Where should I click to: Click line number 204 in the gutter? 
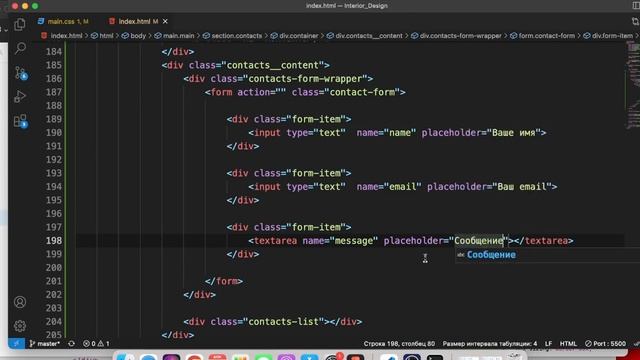(x=54, y=322)
